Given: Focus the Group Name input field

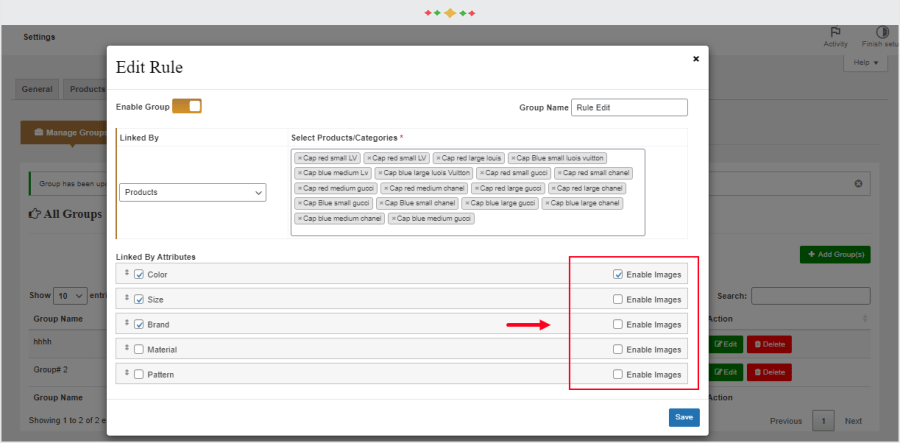Looking at the screenshot, I should (x=629, y=107).
